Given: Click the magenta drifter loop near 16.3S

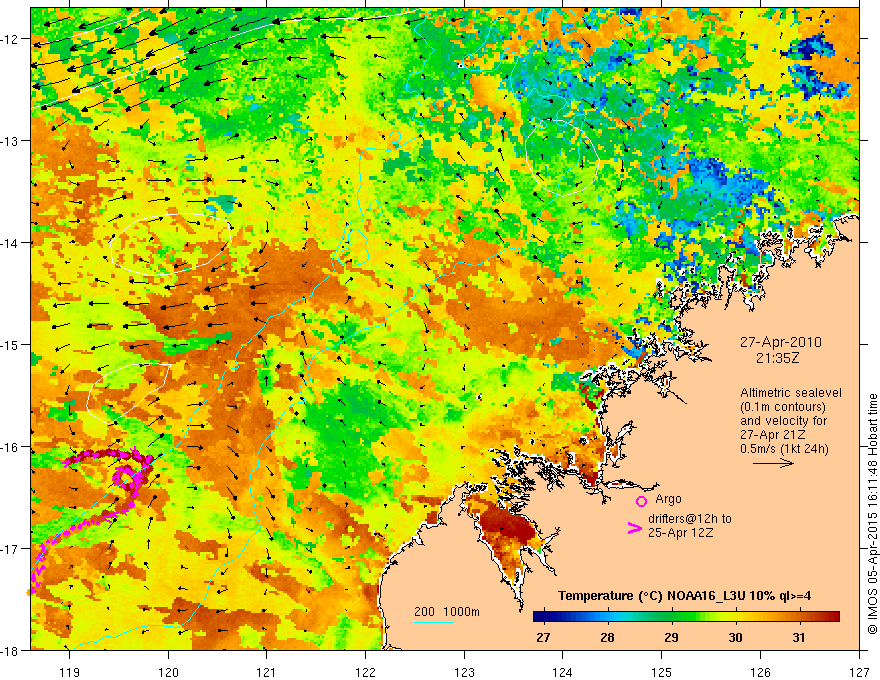Looking at the screenshot, I should point(128,478).
